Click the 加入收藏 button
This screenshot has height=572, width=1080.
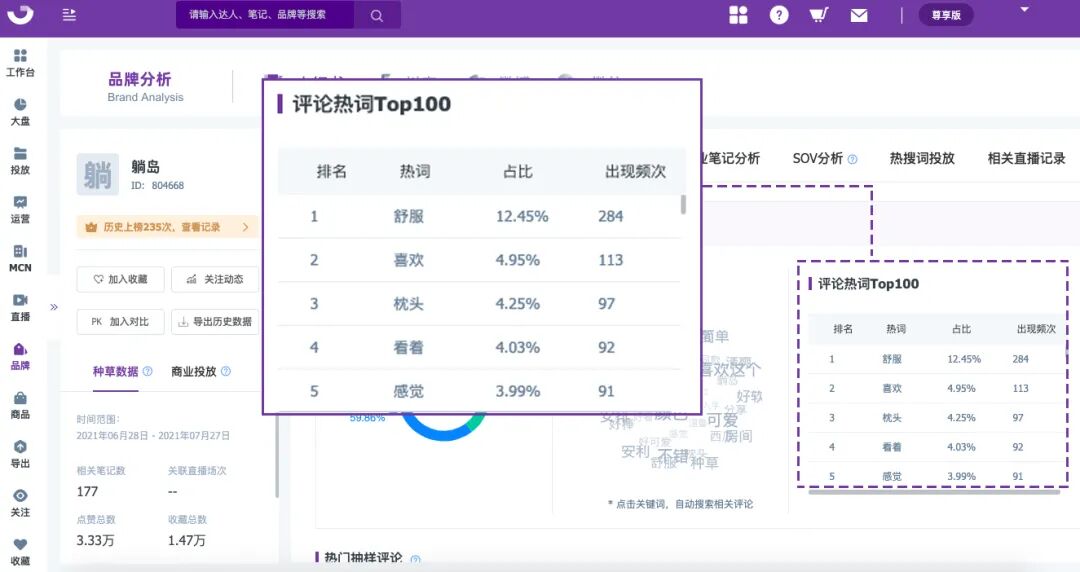point(121,279)
